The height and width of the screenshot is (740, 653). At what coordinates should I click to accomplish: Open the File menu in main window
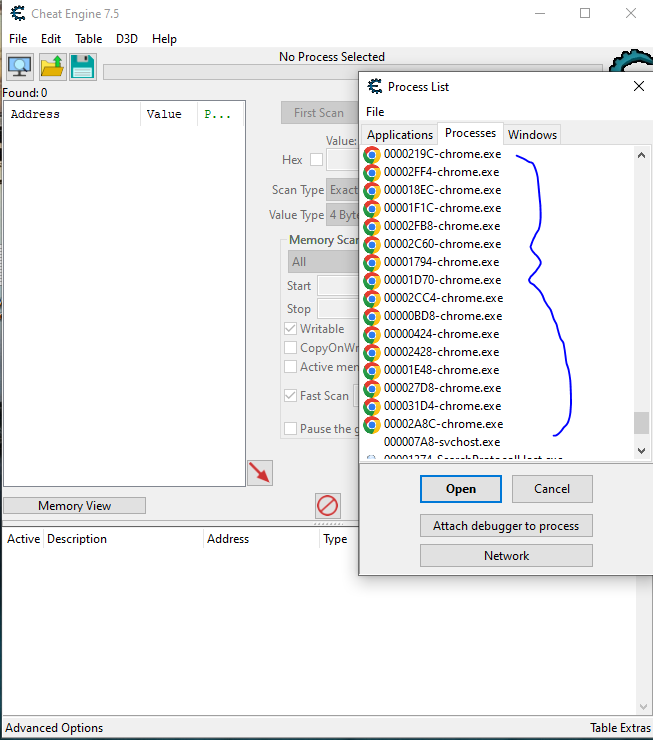18,39
